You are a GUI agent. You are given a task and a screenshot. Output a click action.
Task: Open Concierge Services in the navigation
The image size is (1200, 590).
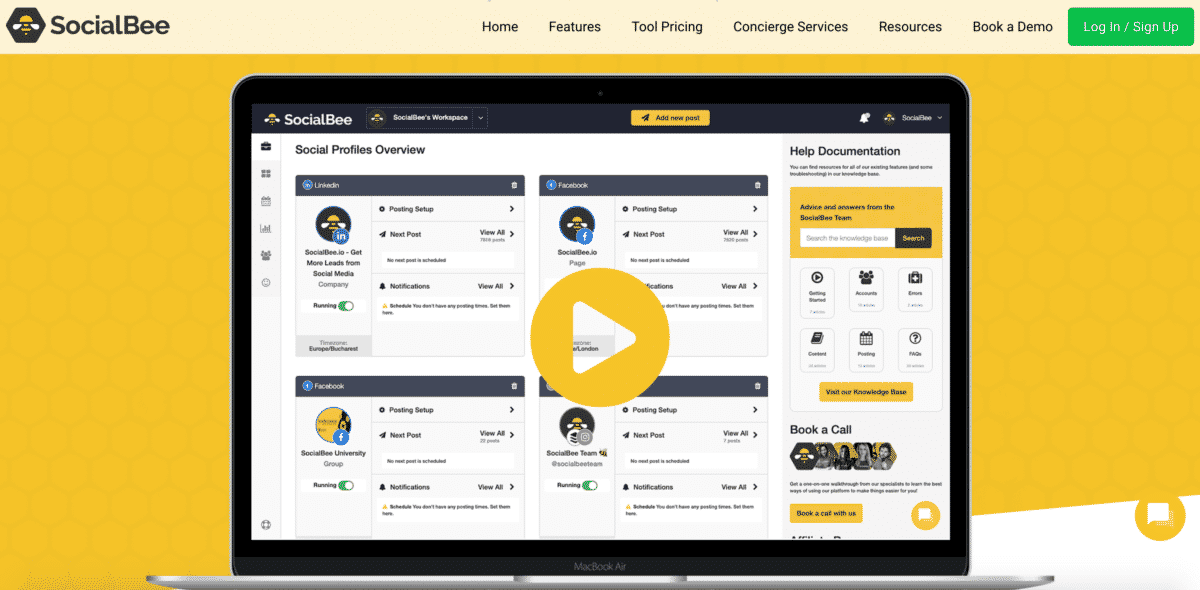click(790, 27)
